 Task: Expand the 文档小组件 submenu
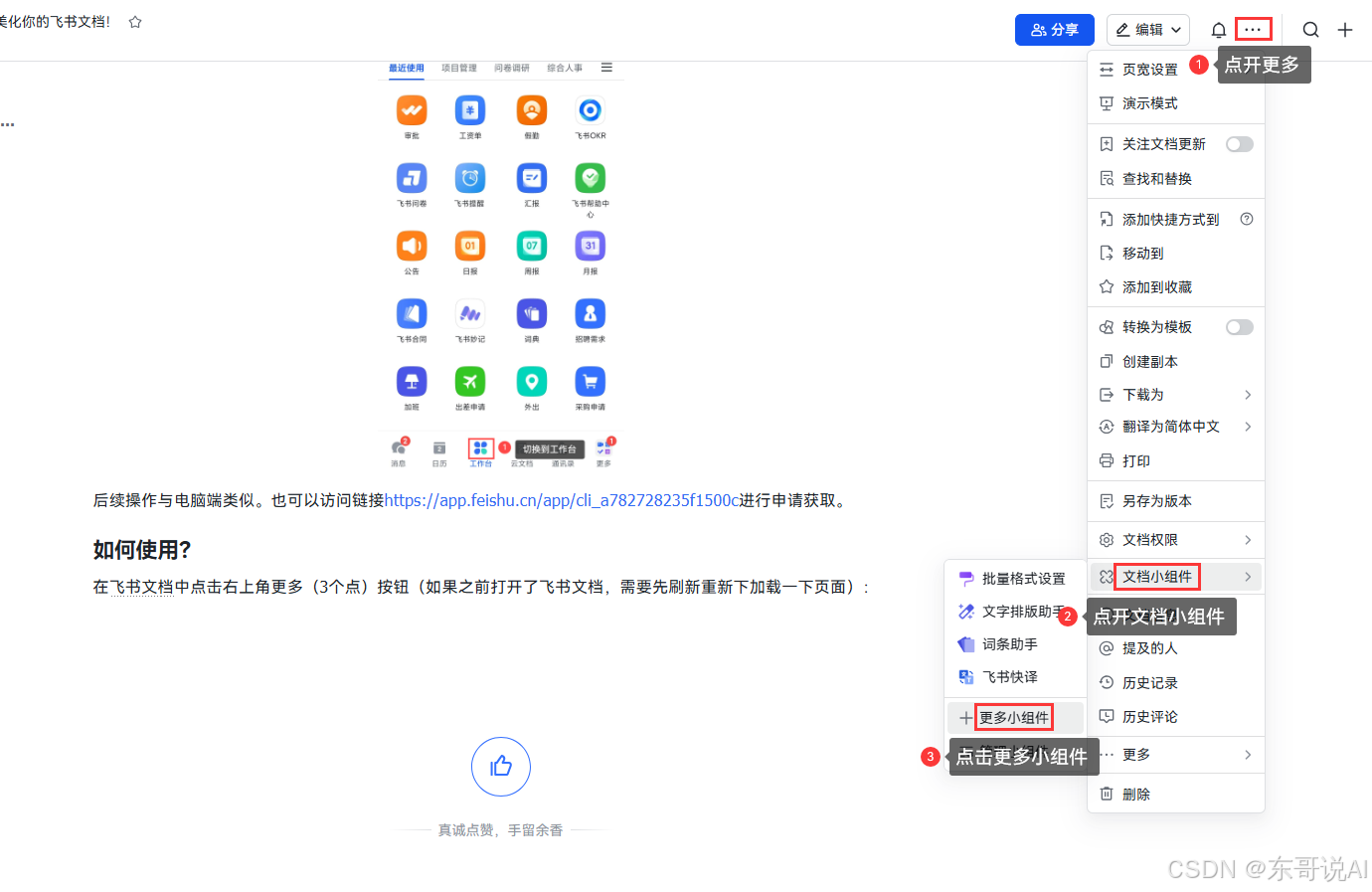point(1176,577)
